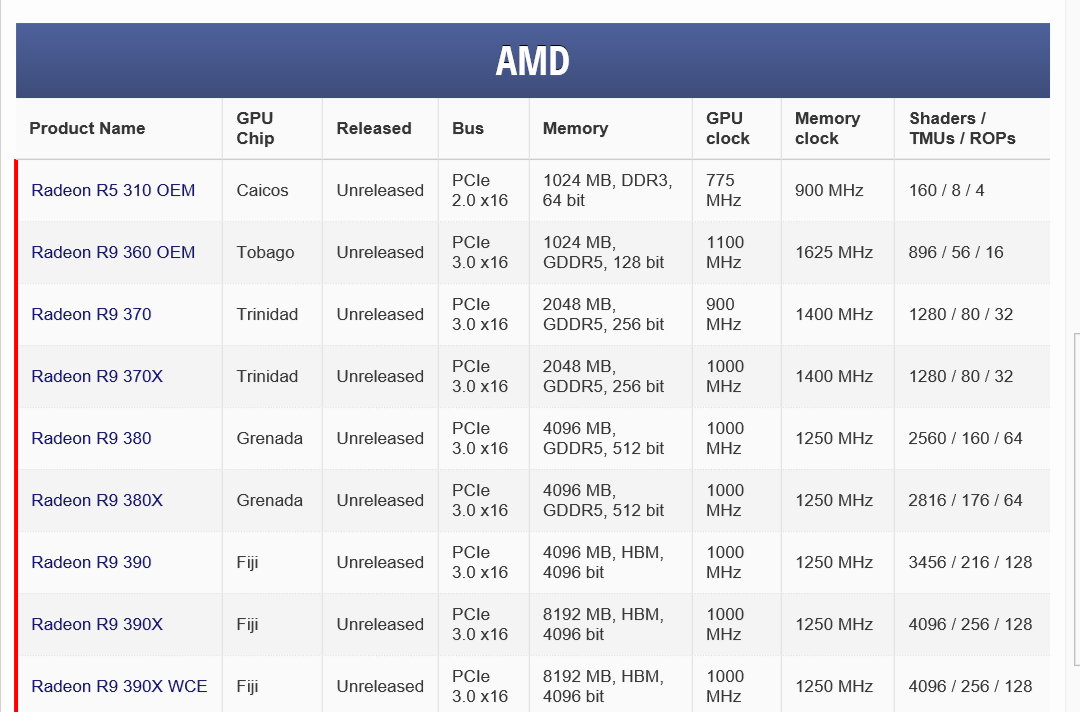Click the Product Name column header
Image resolution: width=1080 pixels, height=712 pixels.
tap(87, 128)
